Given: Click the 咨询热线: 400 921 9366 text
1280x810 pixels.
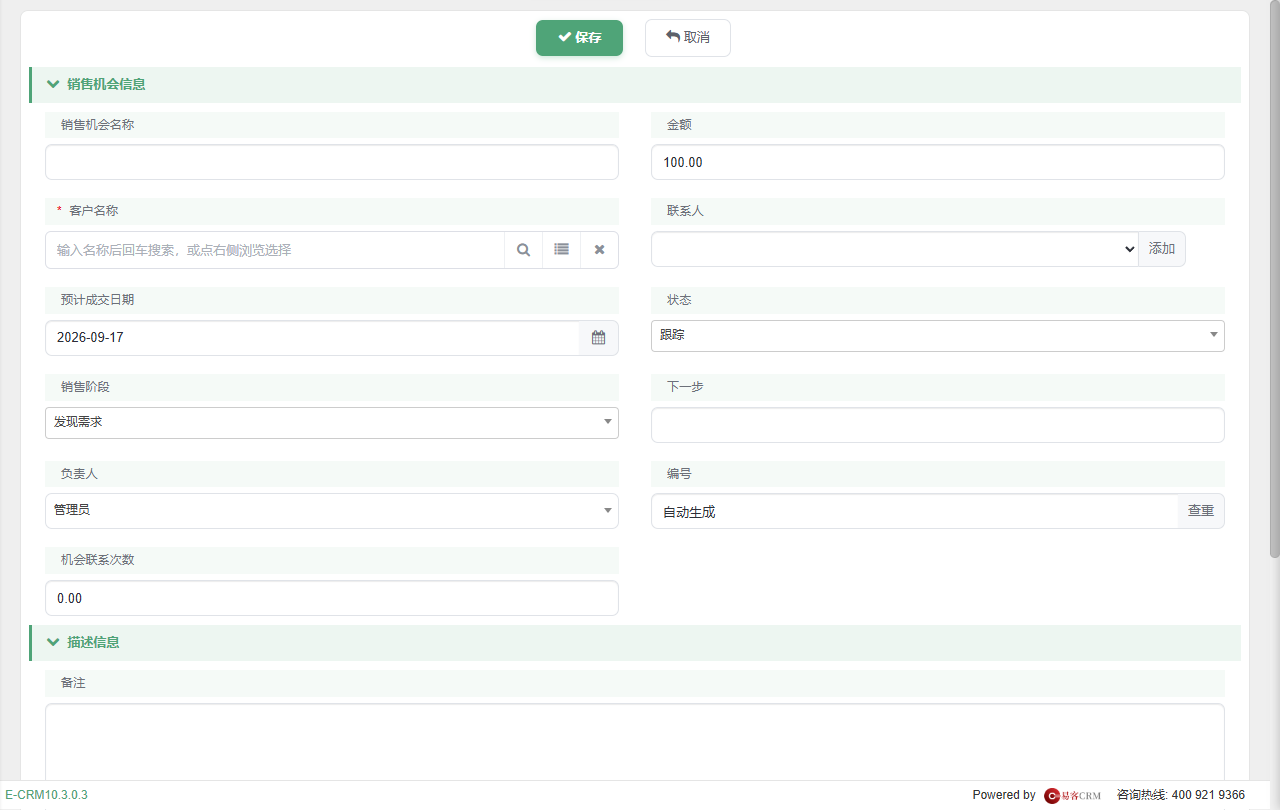Looking at the screenshot, I should [1181, 795].
